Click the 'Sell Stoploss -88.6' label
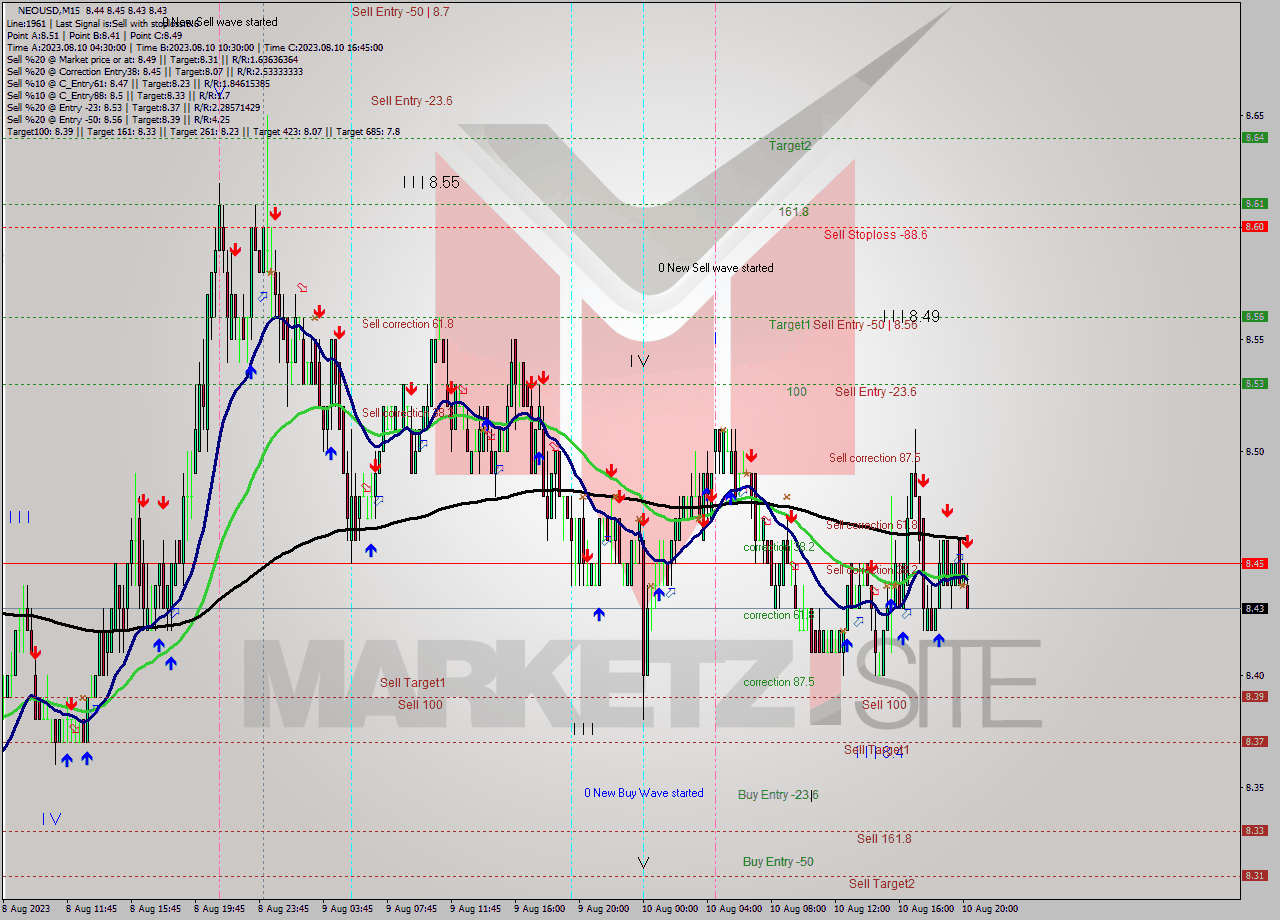The height and width of the screenshot is (920, 1280). (x=876, y=234)
